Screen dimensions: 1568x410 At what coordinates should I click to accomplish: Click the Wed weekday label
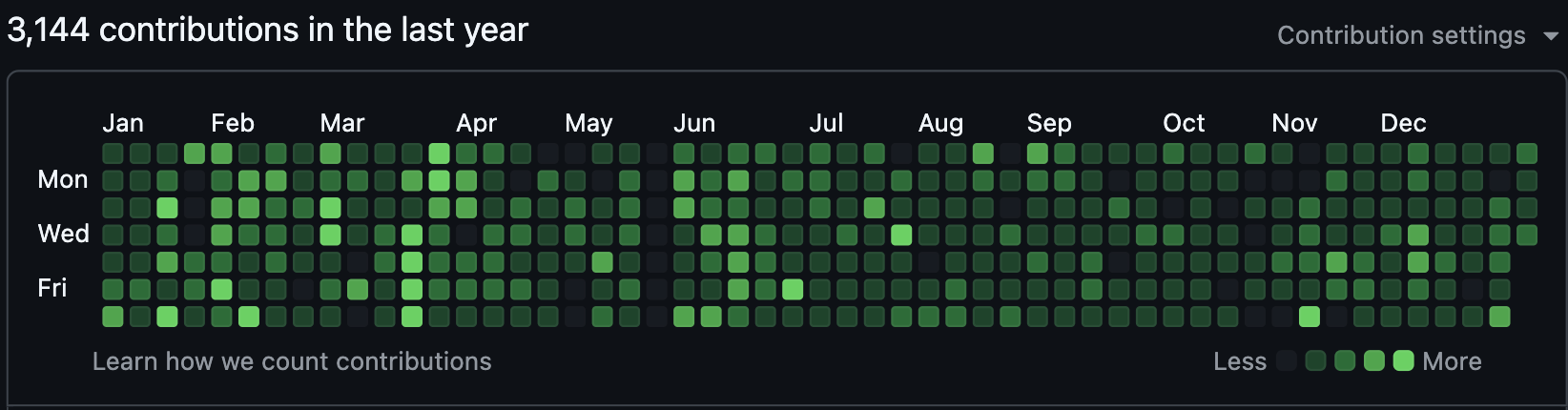tap(63, 234)
